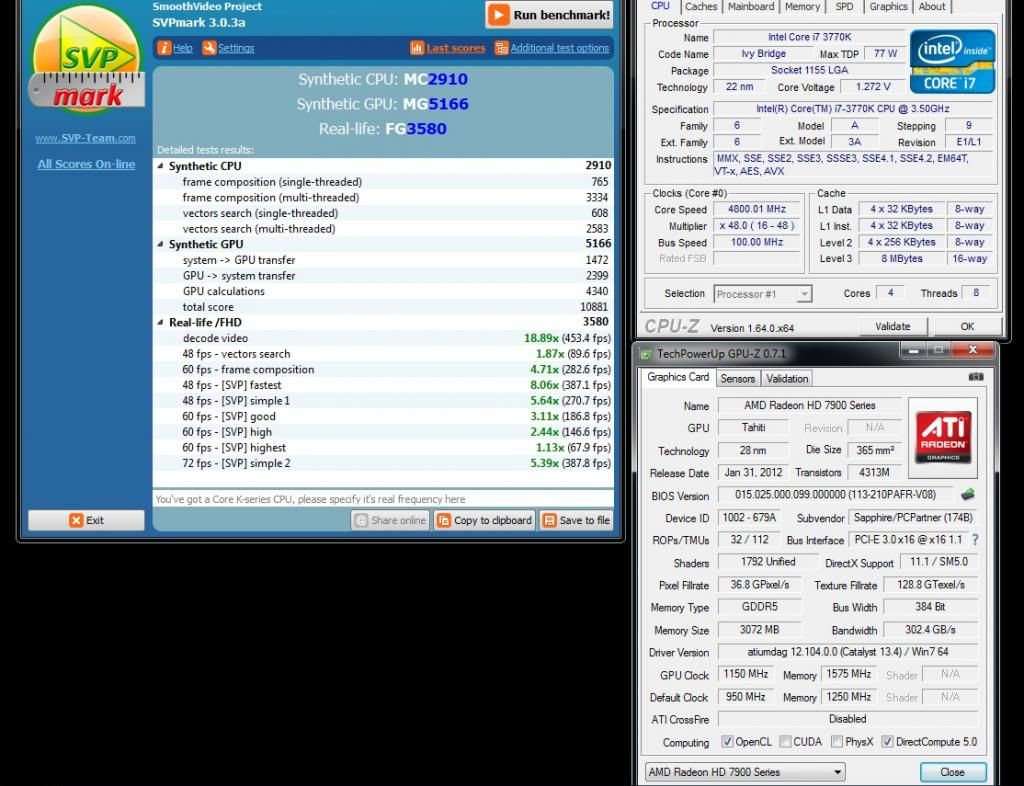This screenshot has height=786, width=1024.
Task: Click the BIOS save chip icon
Action: click(967, 495)
